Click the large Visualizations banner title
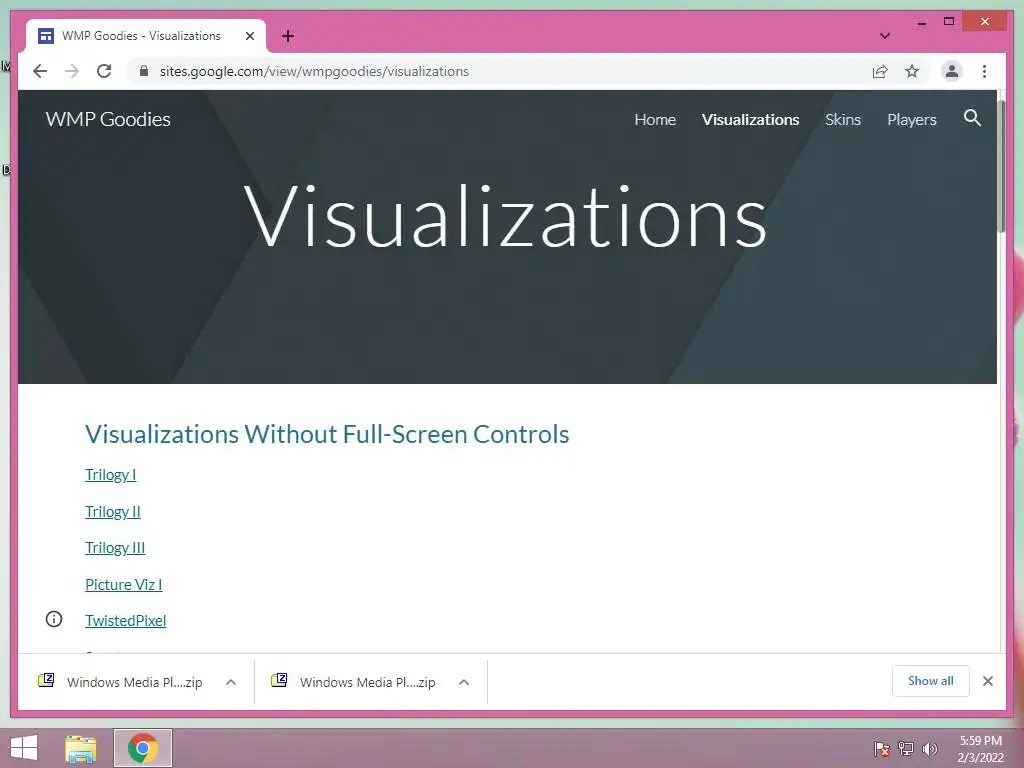 (x=505, y=216)
